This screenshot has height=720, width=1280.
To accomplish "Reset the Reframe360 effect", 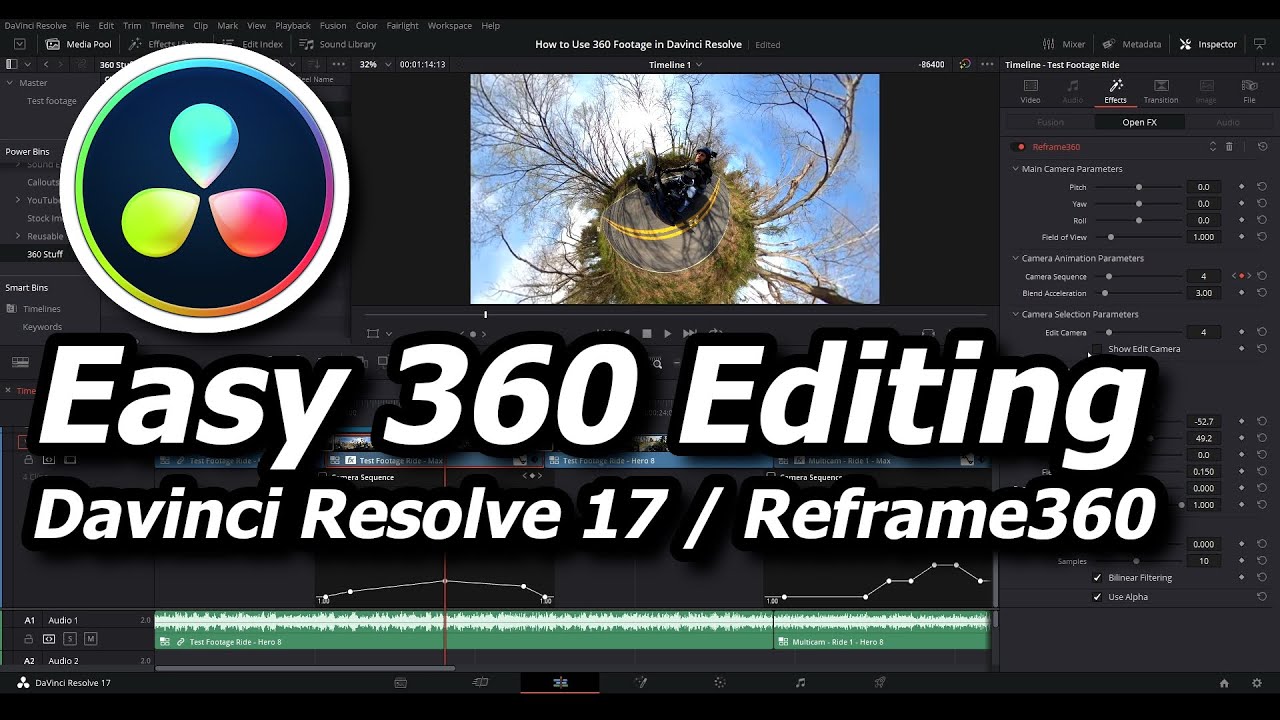I will 1262,147.
